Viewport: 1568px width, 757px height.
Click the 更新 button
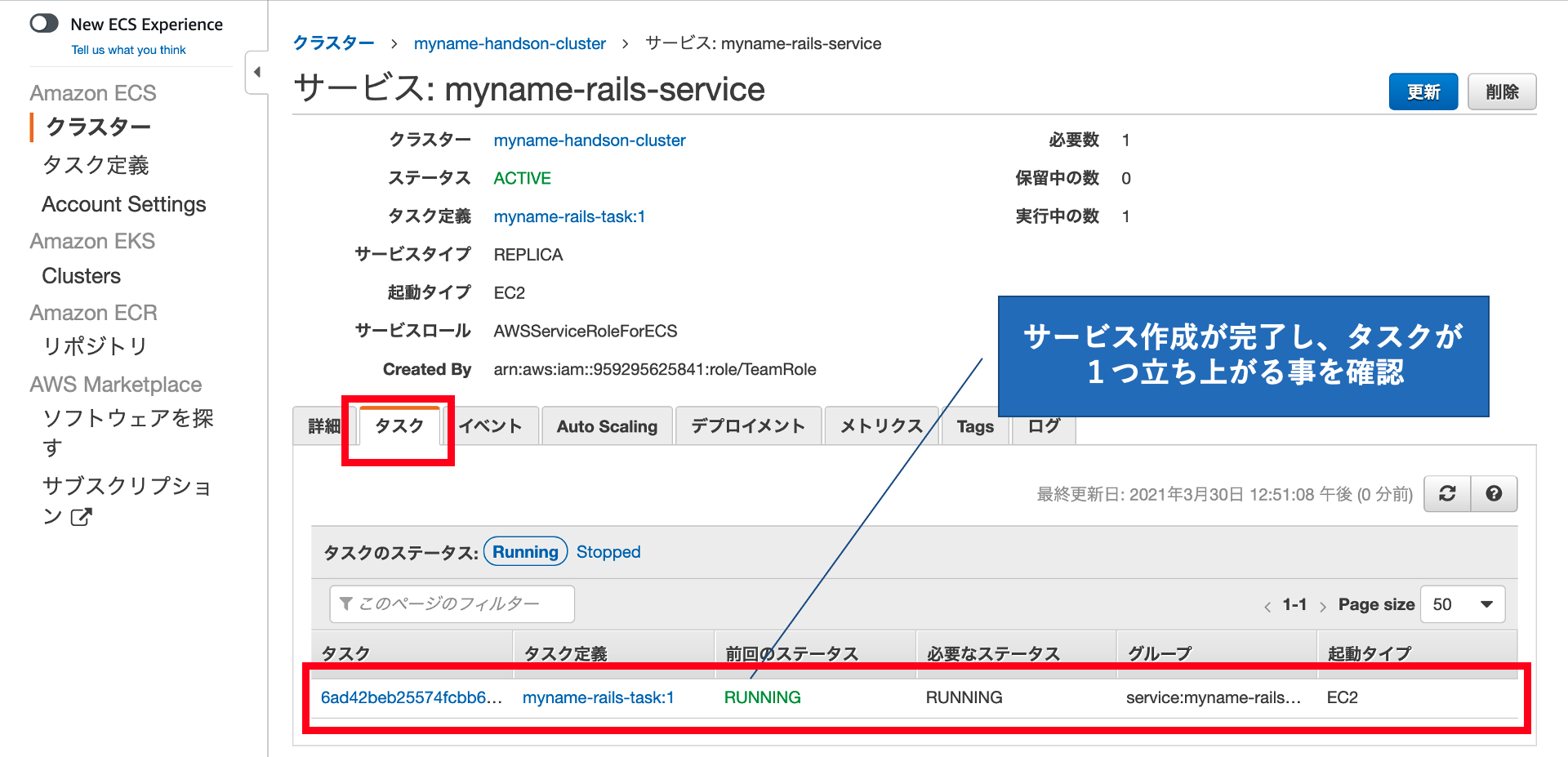click(x=1423, y=91)
